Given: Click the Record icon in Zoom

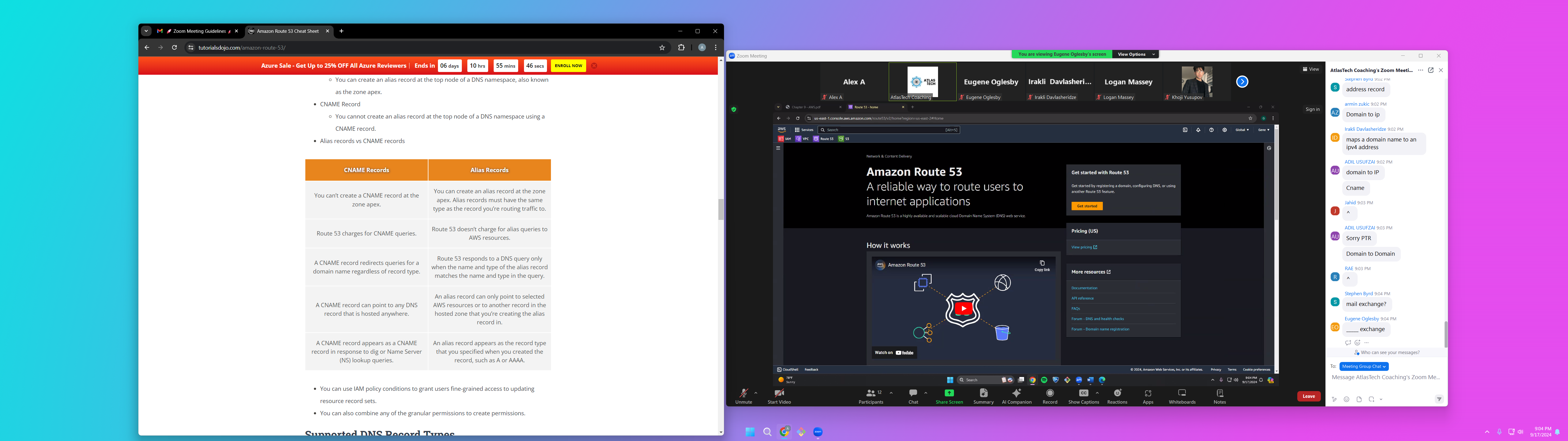Looking at the screenshot, I should coord(1050,394).
